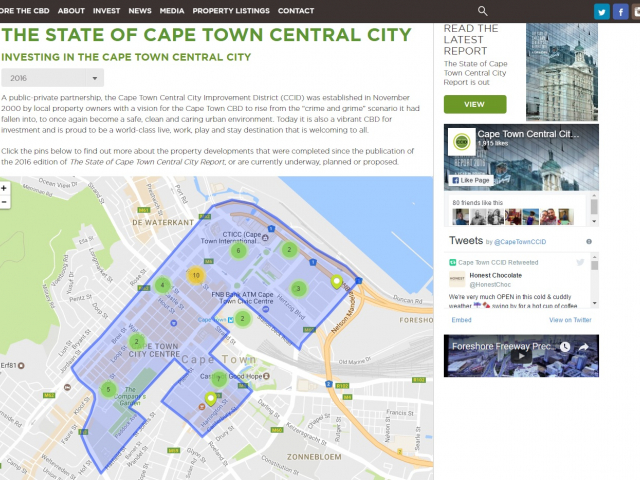640x480 pixels.
Task: Click @HonestChoc handle
Action: tap(490, 284)
